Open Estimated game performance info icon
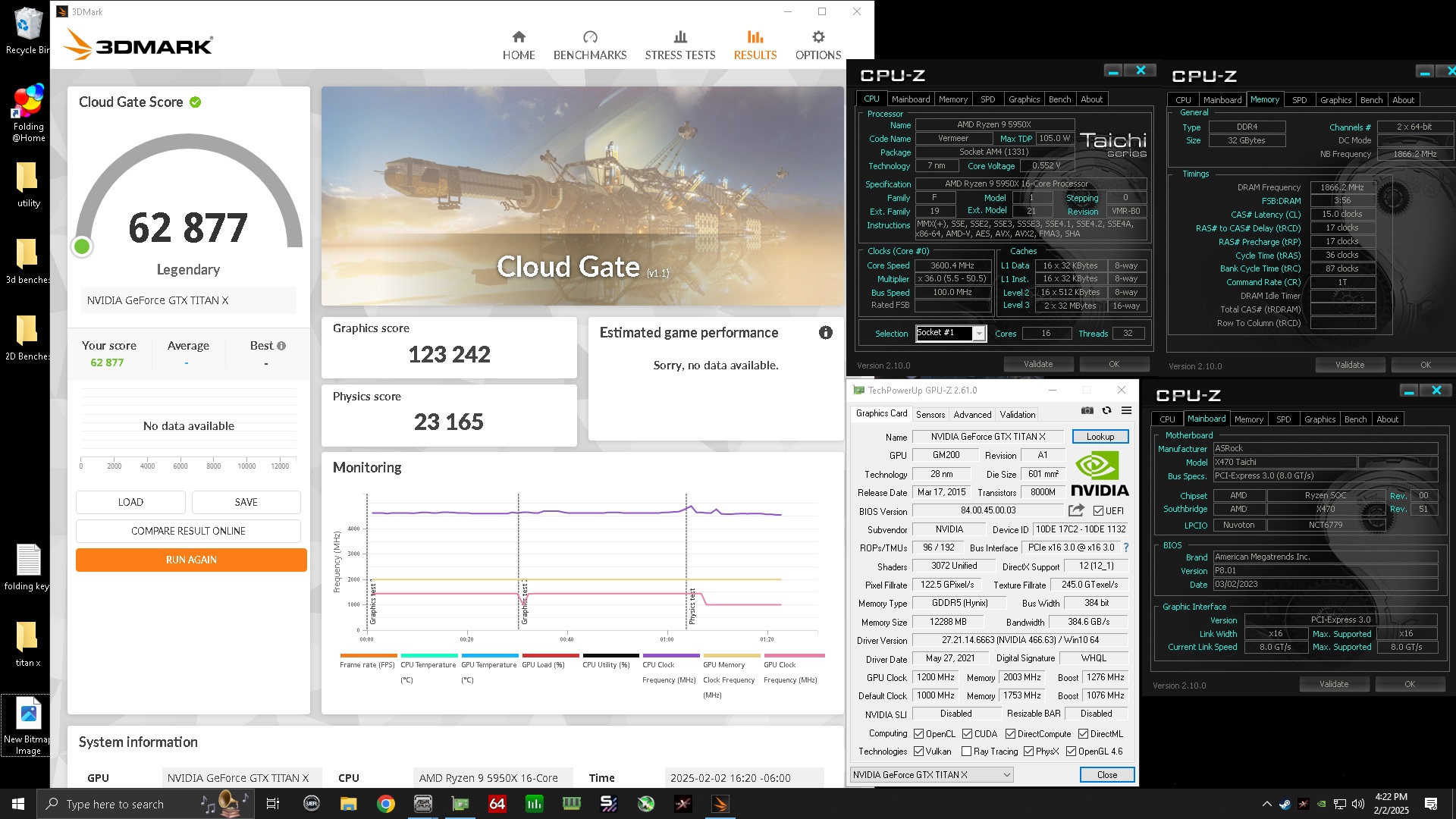Viewport: 1456px width, 819px height. pos(826,333)
